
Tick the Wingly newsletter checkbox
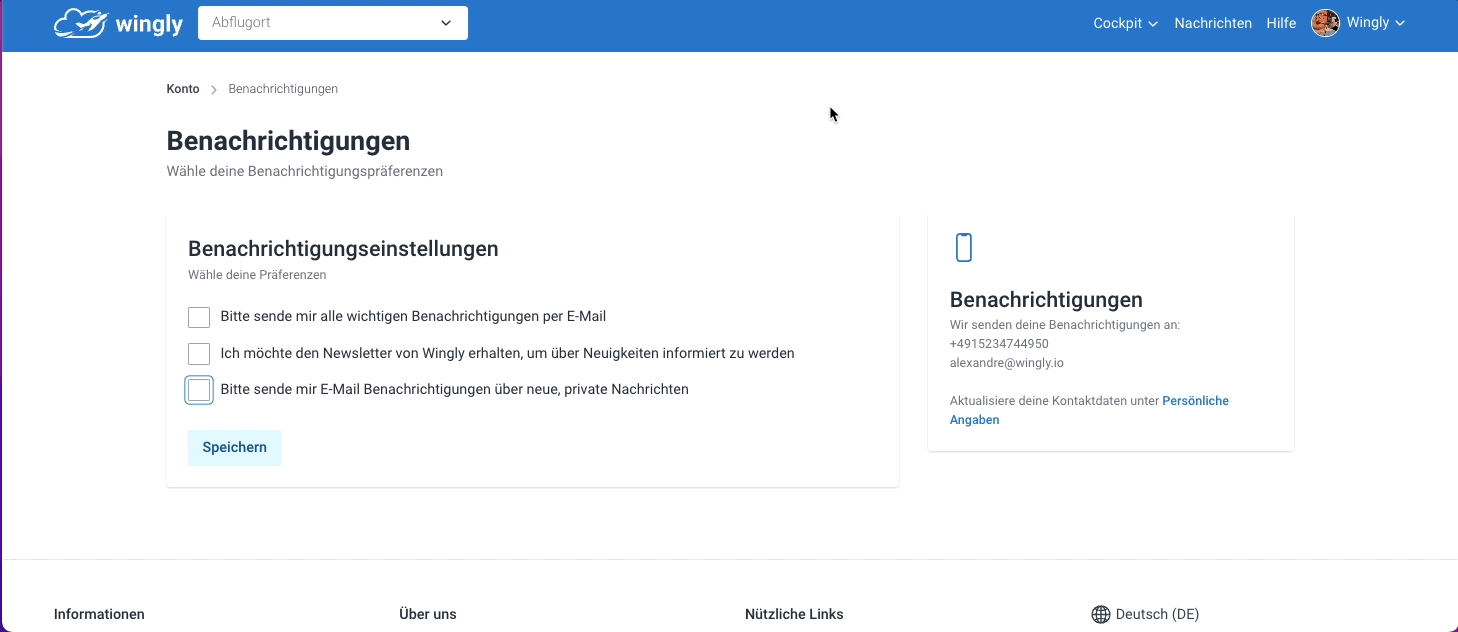(199, 353)
